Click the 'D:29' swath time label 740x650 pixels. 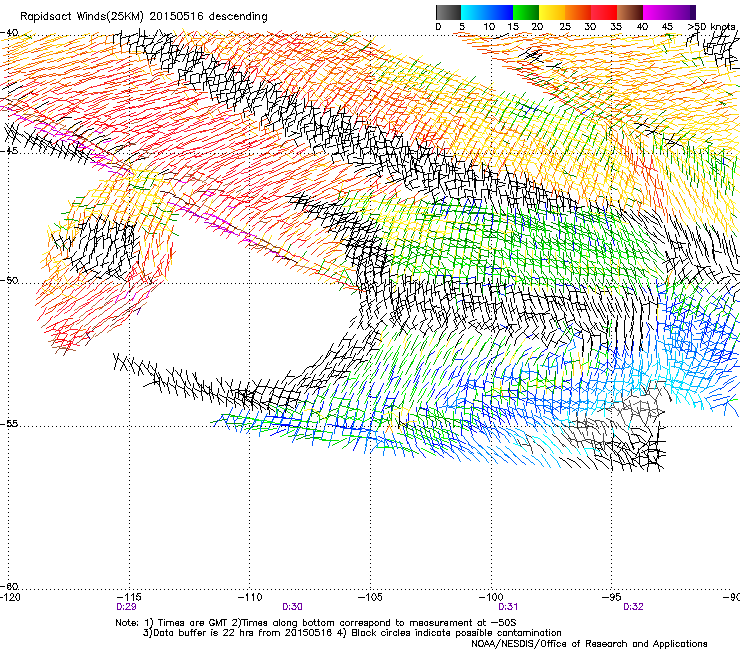pyautogui.click(x=126, y=607)
